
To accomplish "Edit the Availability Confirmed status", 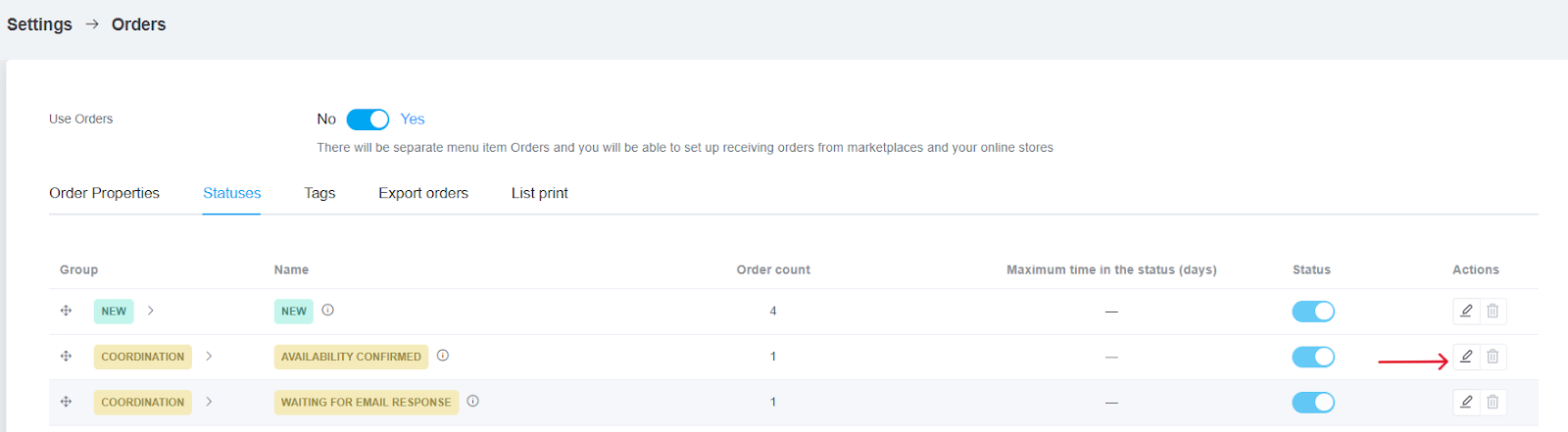I will pyautogui.click(x=1466, y=357).
